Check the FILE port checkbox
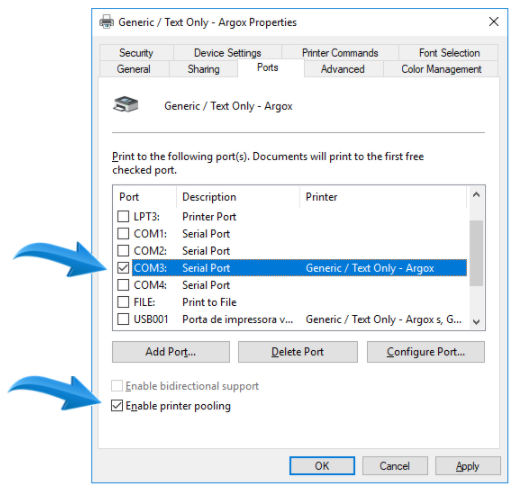Viewport: 527px width, 500px height. (123, 302)
